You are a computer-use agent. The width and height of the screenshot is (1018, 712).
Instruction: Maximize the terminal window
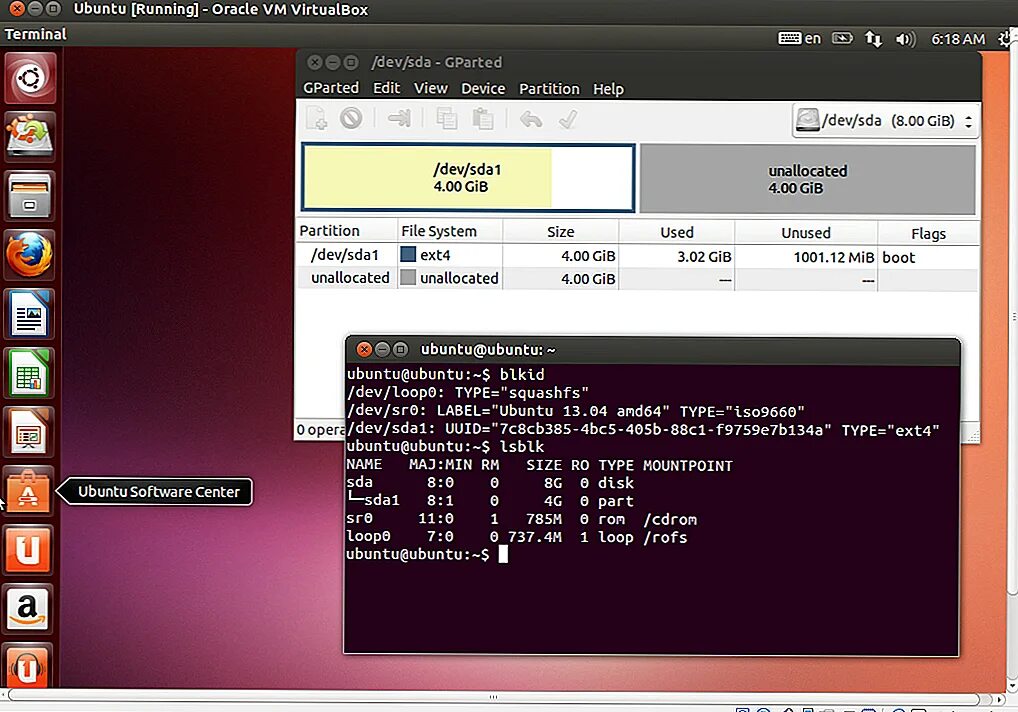tap(401, 350)
